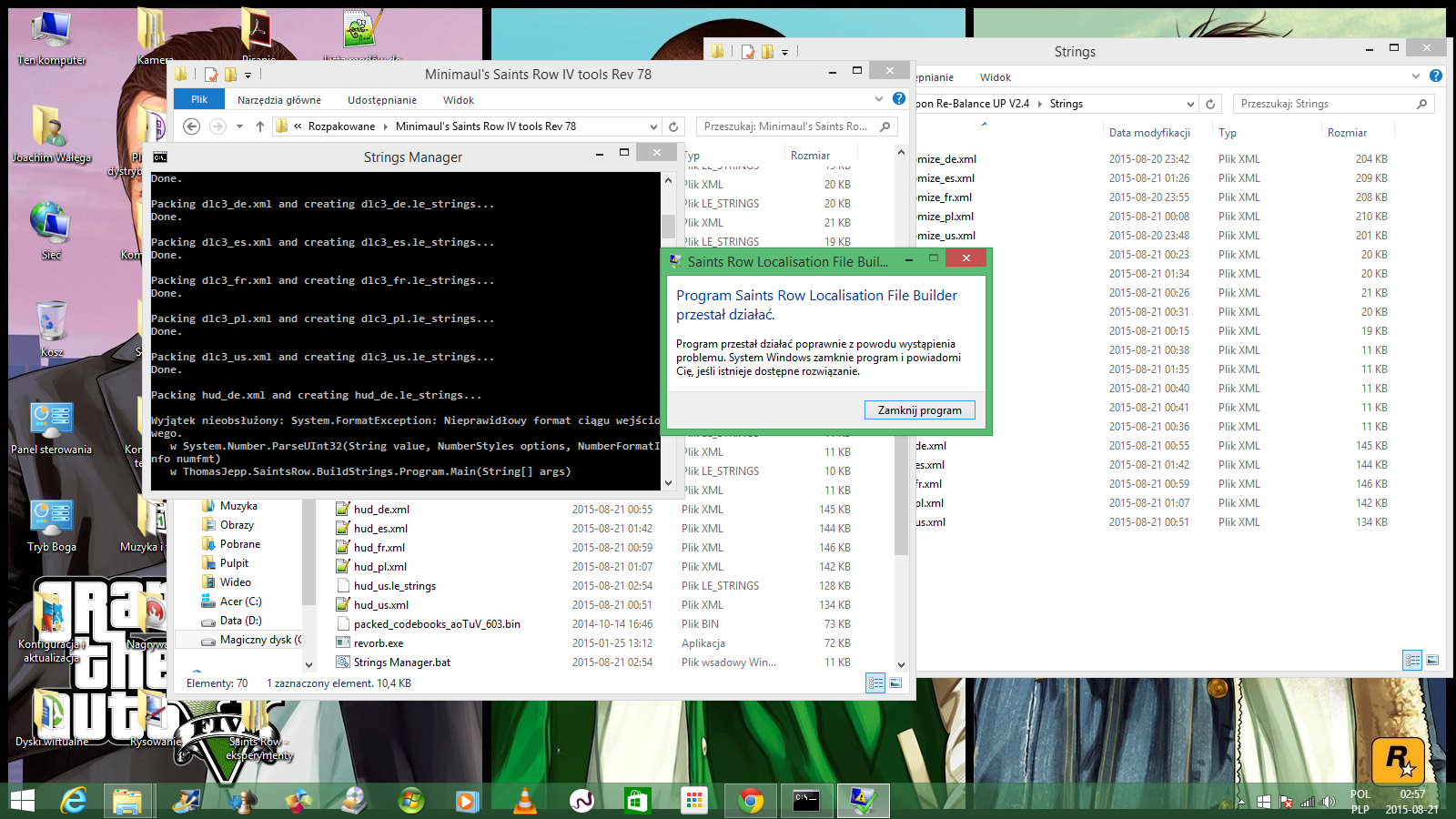Open the recent locations dropdown beside the forward arrow
The width and height of the screenshot is (1456, 819).
239,126
